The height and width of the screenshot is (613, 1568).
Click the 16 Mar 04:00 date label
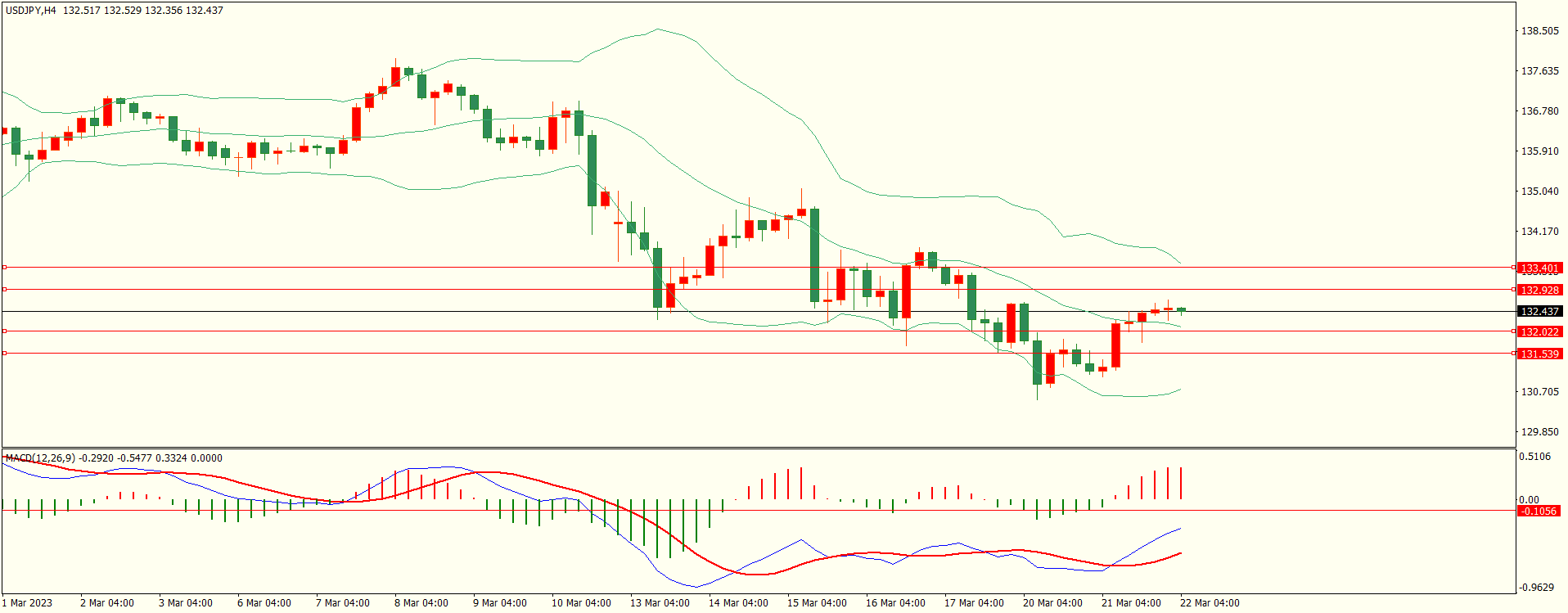[x=895, y=603]
